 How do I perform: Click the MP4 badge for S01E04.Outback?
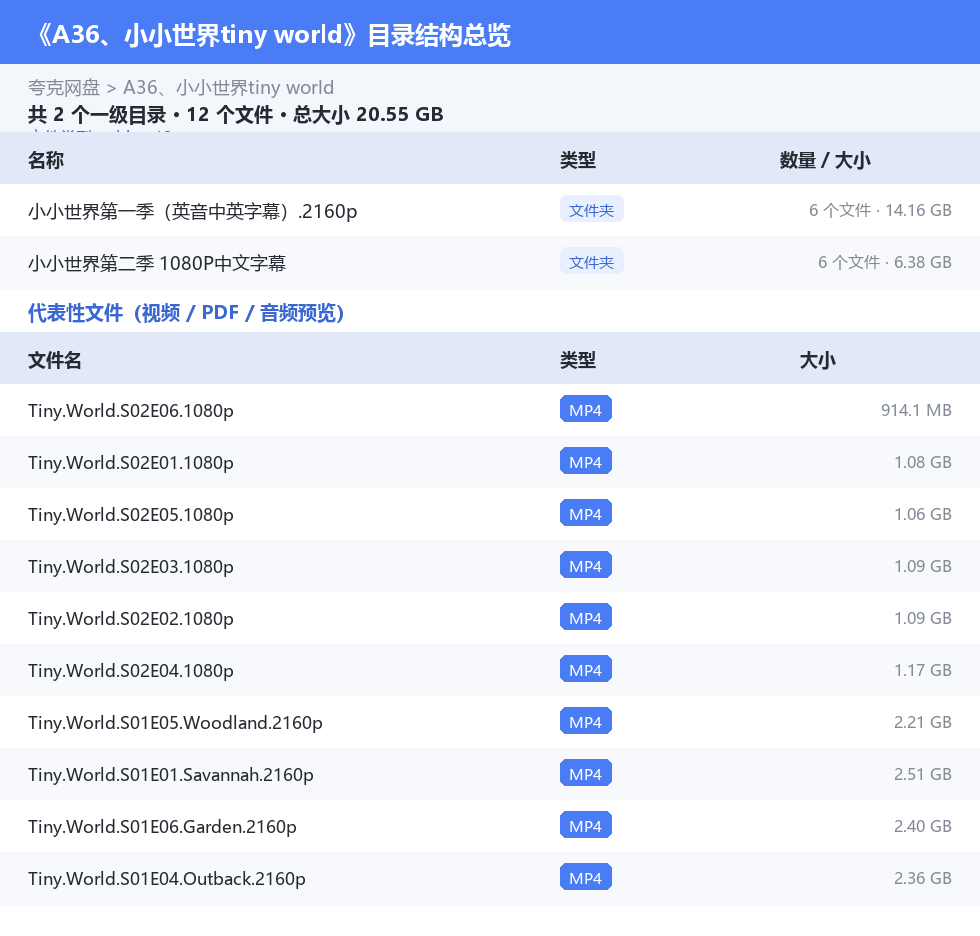[x=586, y=877]
